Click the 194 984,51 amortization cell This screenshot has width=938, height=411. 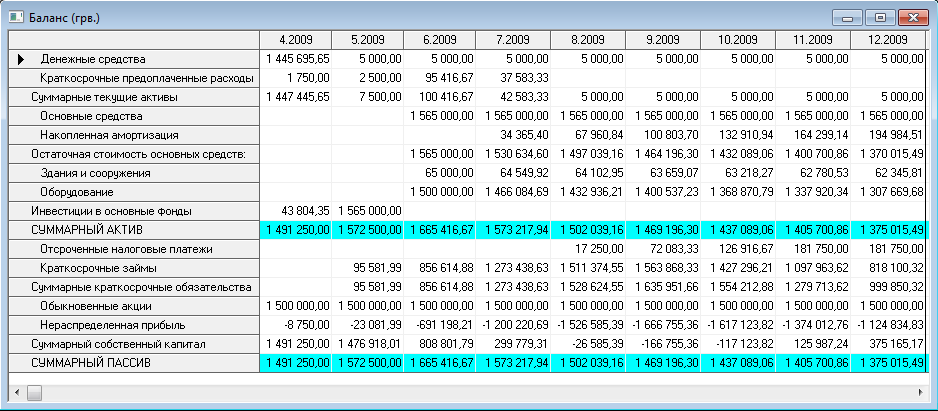(x=888, y=135)
